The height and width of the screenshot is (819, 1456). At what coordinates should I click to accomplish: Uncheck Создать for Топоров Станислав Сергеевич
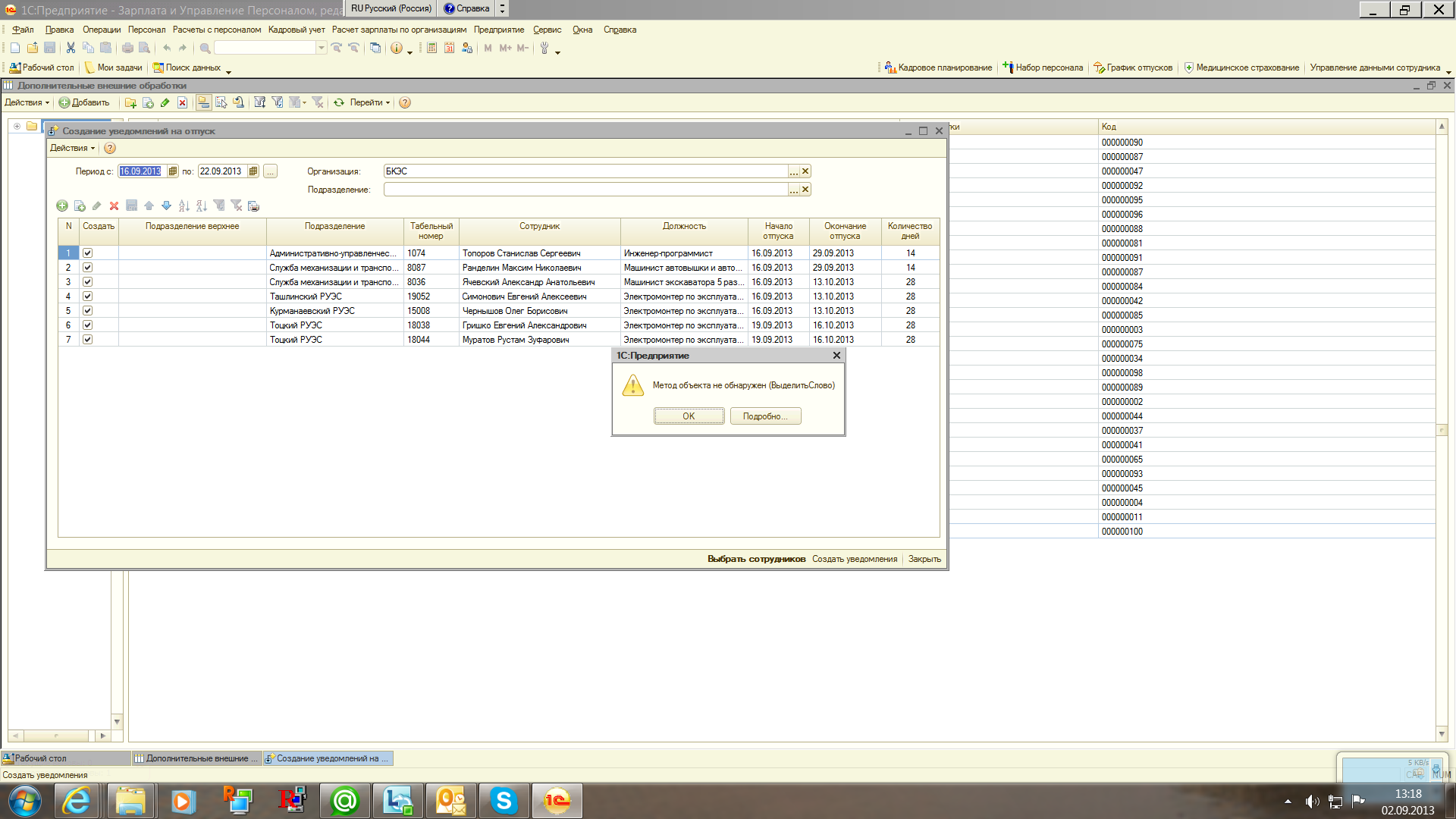coord(87,253)
